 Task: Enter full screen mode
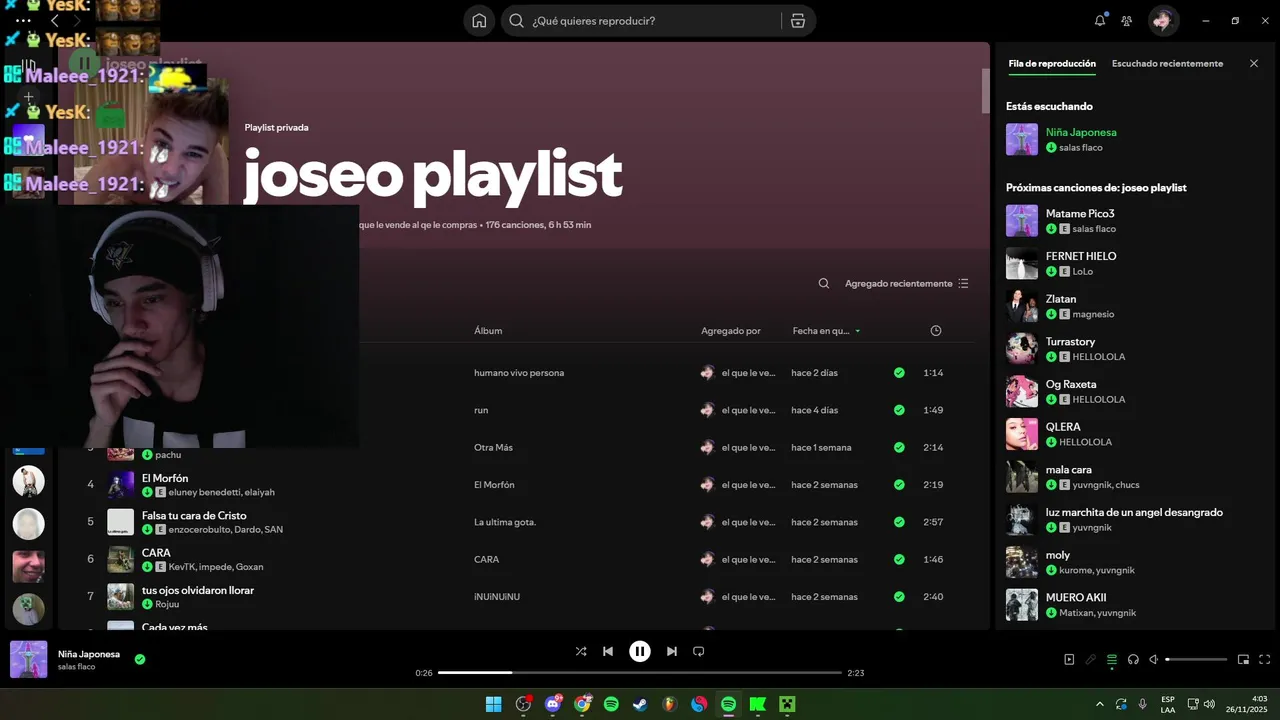click(x=1265, y=660)
